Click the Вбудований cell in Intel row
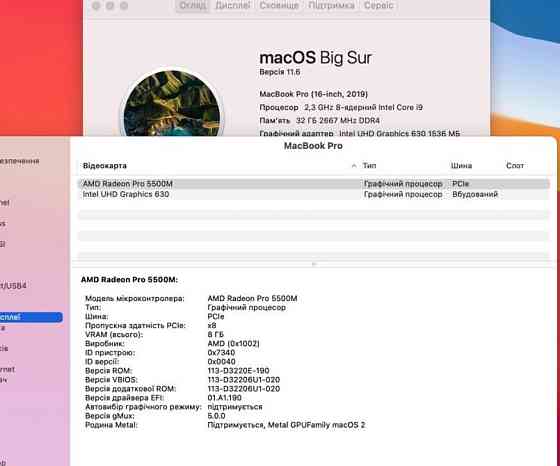 (475, 194)
